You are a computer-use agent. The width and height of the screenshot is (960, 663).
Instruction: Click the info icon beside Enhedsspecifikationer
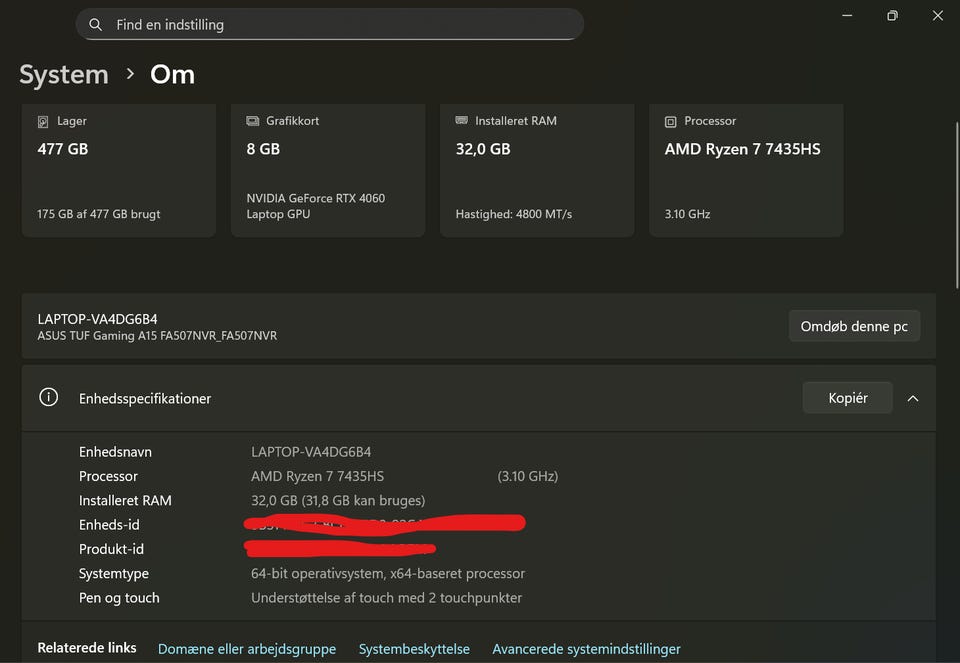click(x=48, y=397)
